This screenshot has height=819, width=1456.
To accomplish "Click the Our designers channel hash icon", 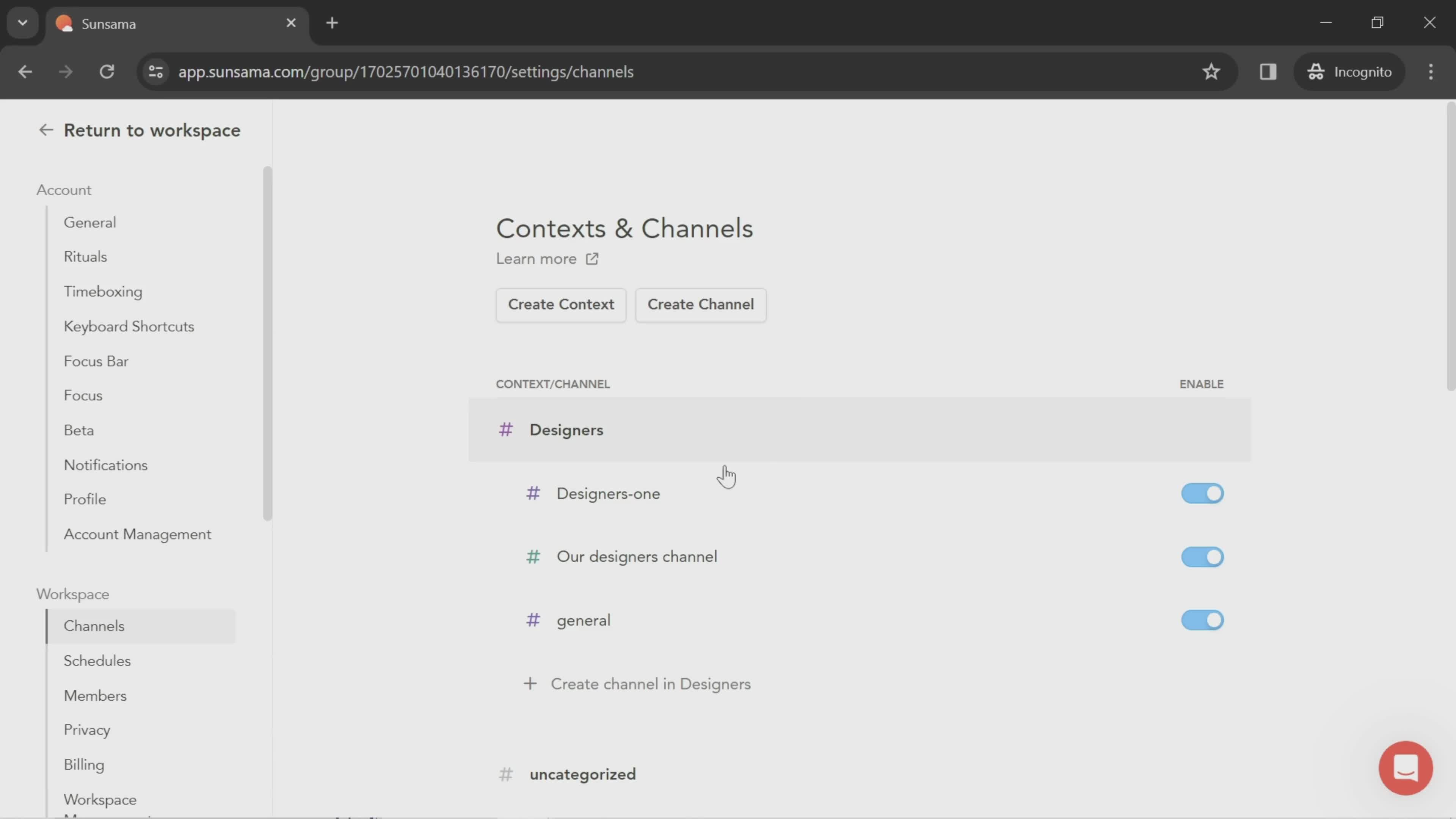I will click(533, 557).
